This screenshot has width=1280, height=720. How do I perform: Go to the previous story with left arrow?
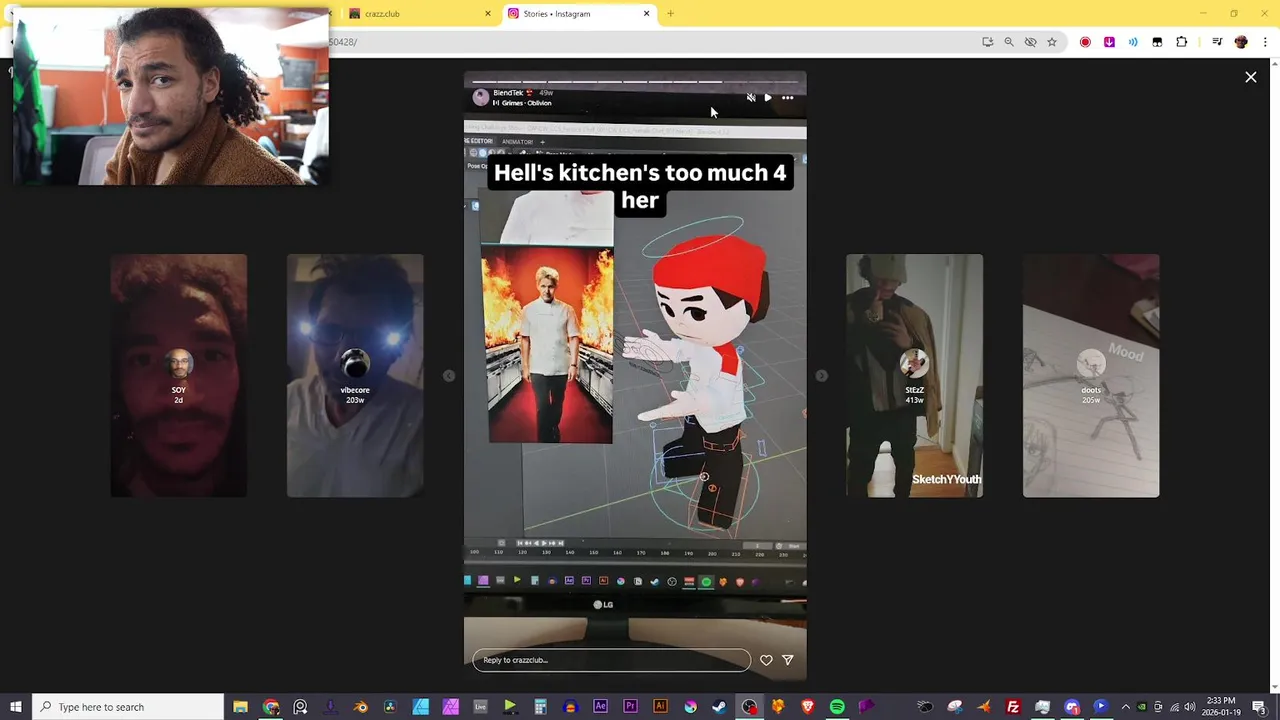click(449, 376)
